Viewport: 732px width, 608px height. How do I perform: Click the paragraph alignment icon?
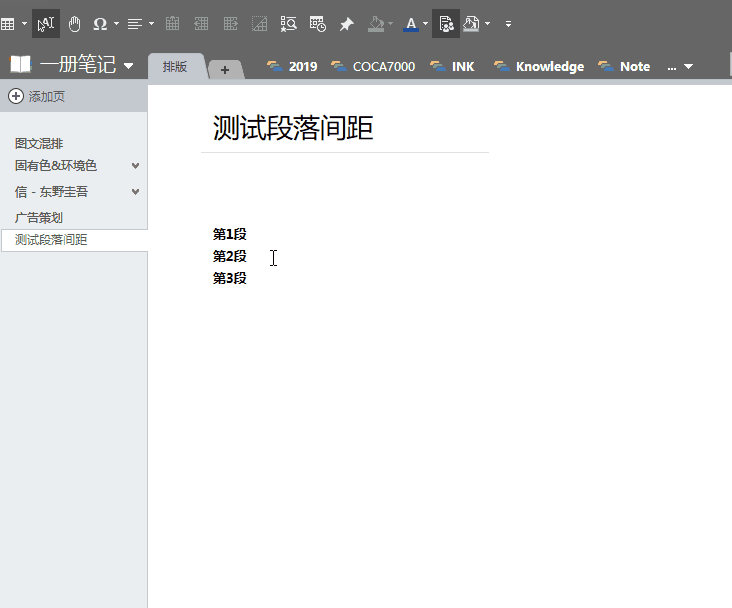coord(135,23)
